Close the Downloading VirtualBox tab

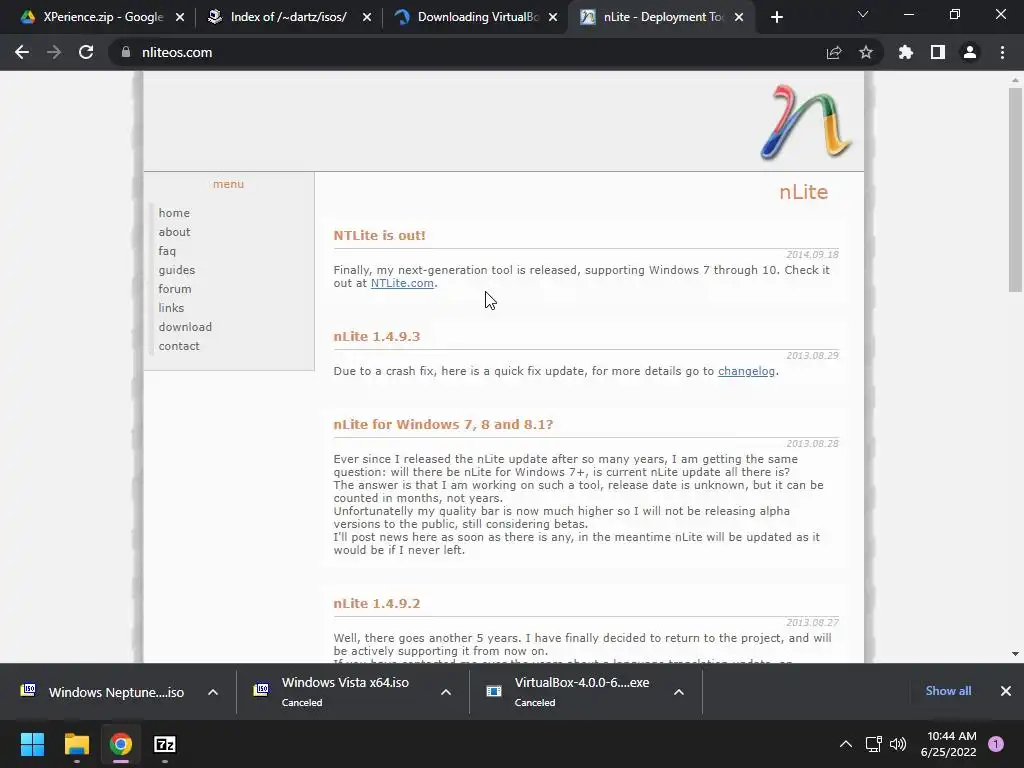[553, 18]
